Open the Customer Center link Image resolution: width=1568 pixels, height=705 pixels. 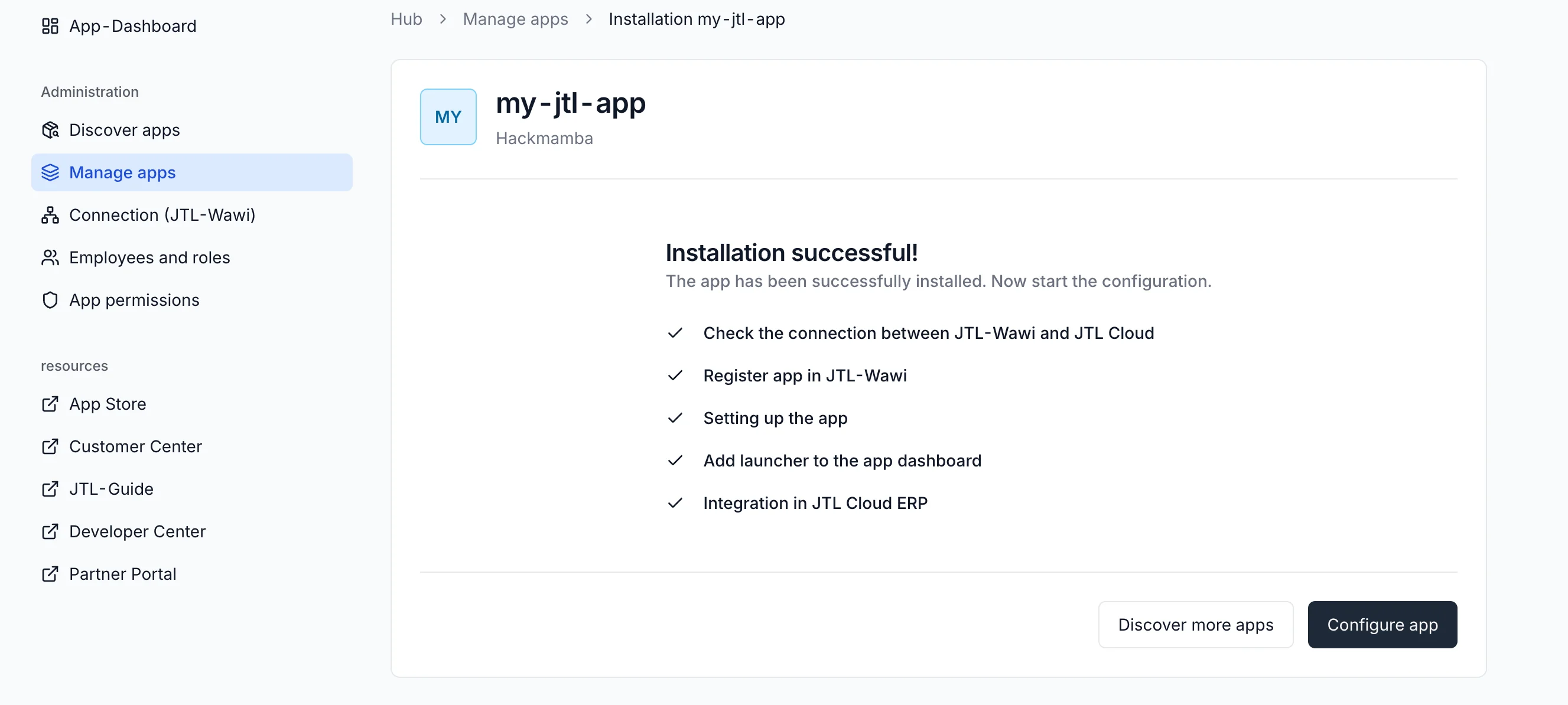(193, 447)
